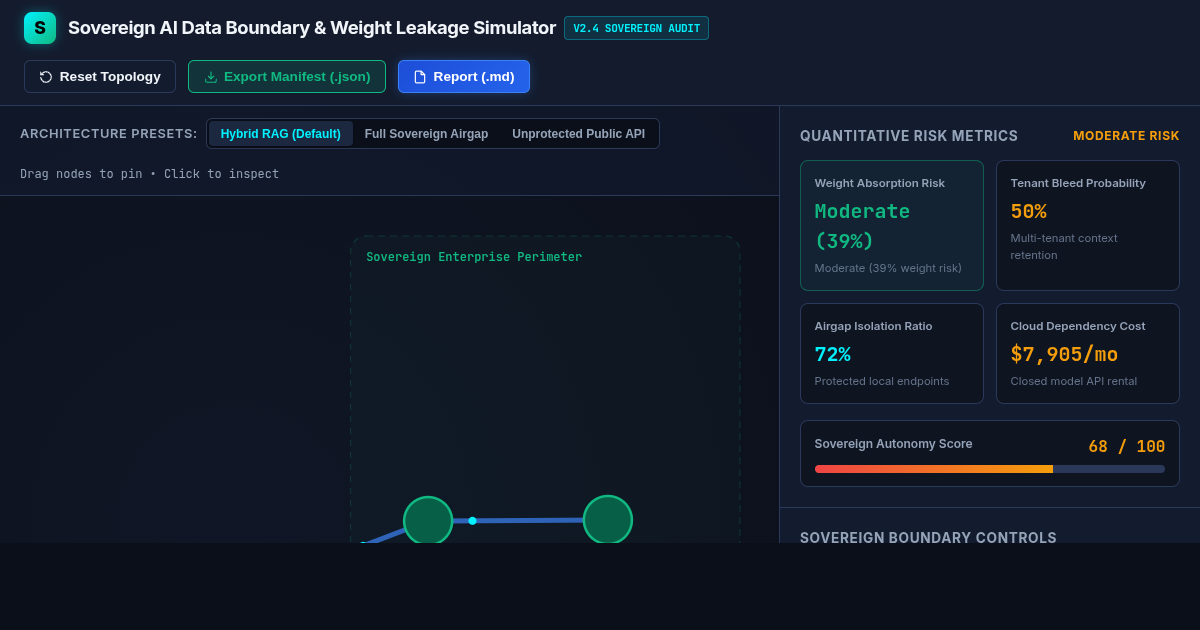Click the cyan dot on the node link
The height and width of the screenshot is (630, 1200).
(472, 520)
